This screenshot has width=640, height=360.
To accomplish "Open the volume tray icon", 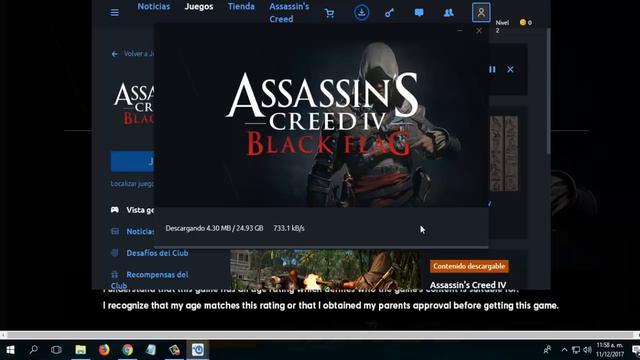I will [587, 350].
